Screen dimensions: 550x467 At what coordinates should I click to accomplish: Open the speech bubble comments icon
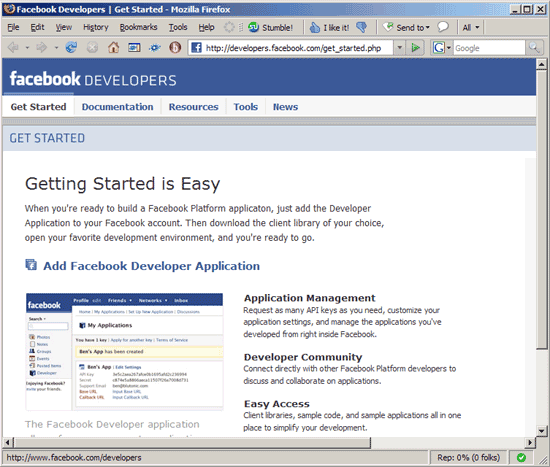(x=443, y=27)
